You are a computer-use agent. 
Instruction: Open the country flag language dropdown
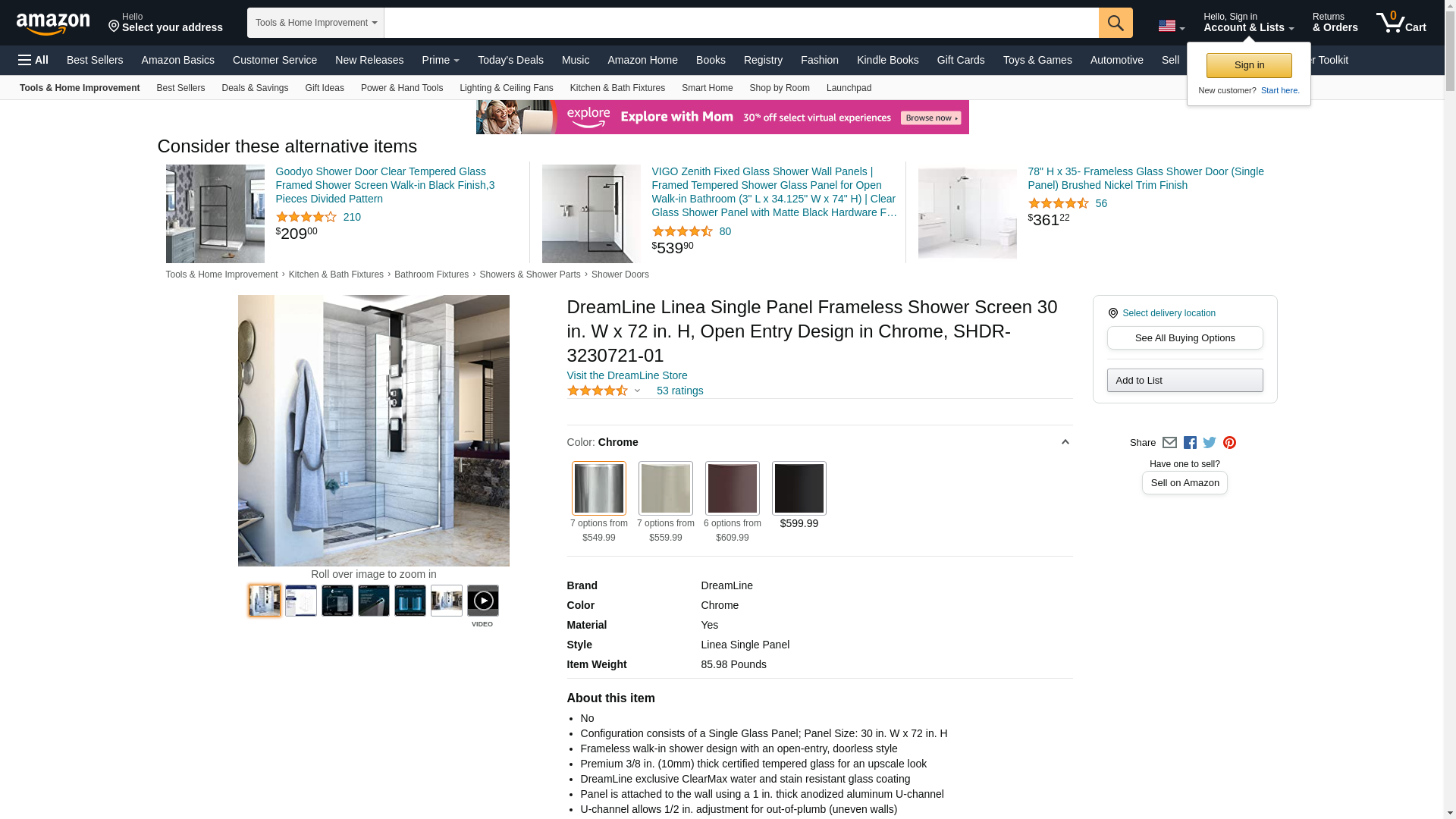pyautogui.click(x=1172, y=27)
